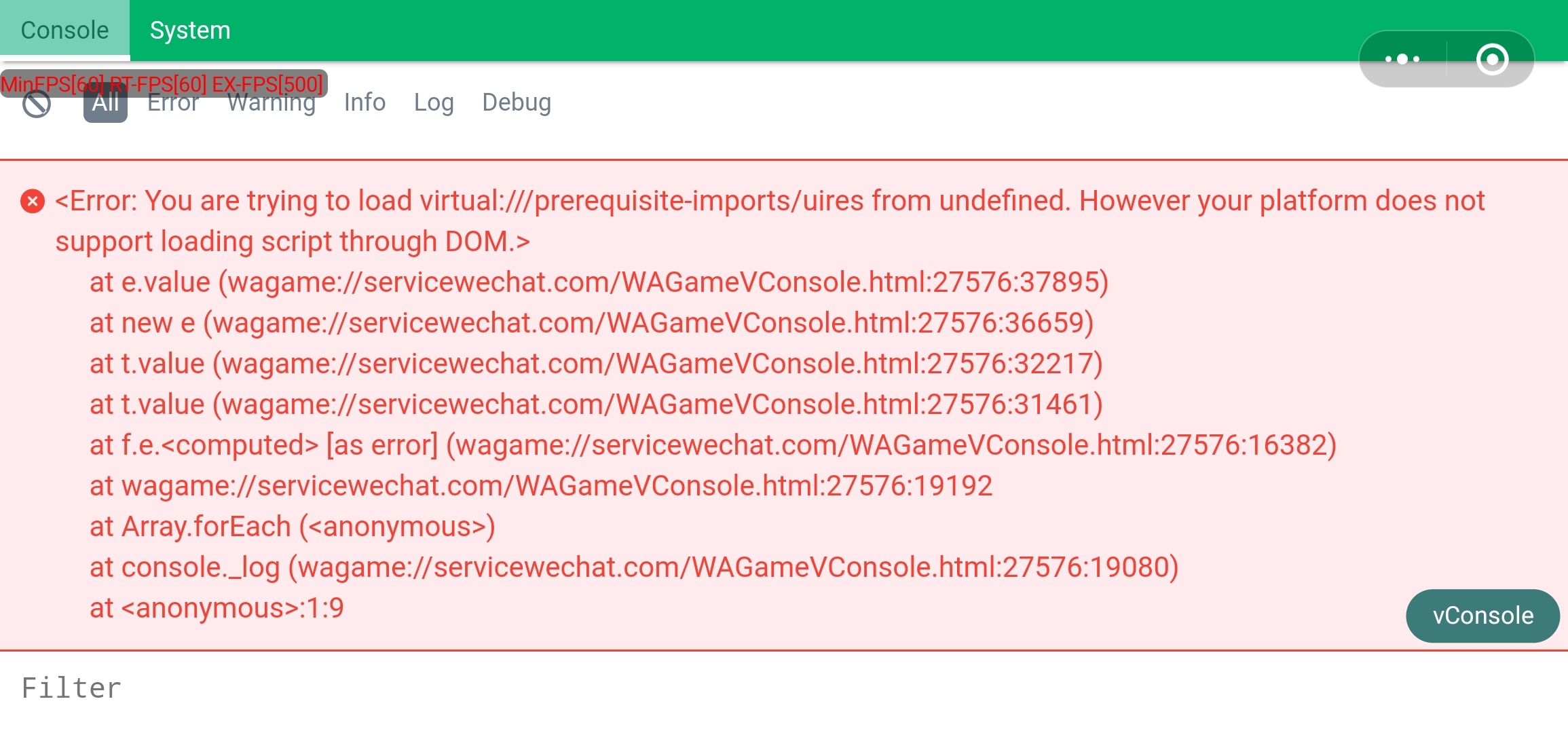Filter logs by Info level

point(365,102)
